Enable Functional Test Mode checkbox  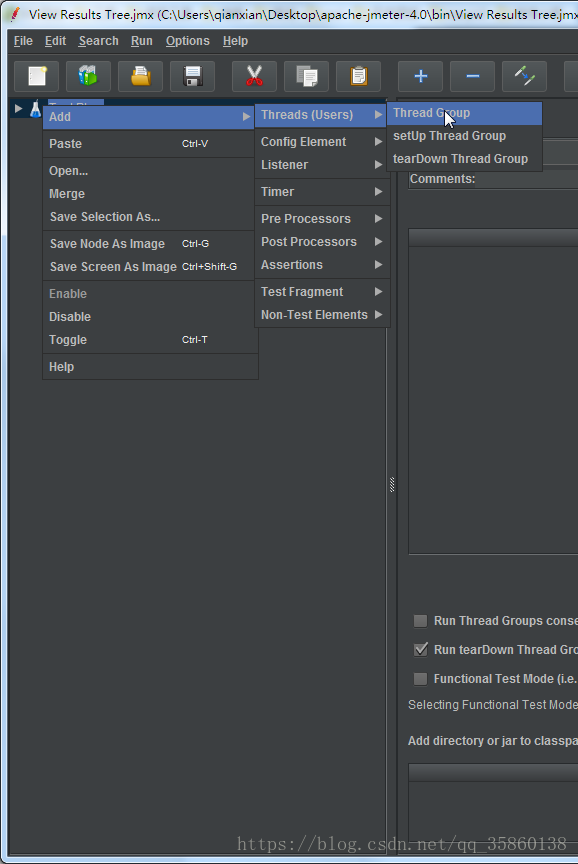420,679
